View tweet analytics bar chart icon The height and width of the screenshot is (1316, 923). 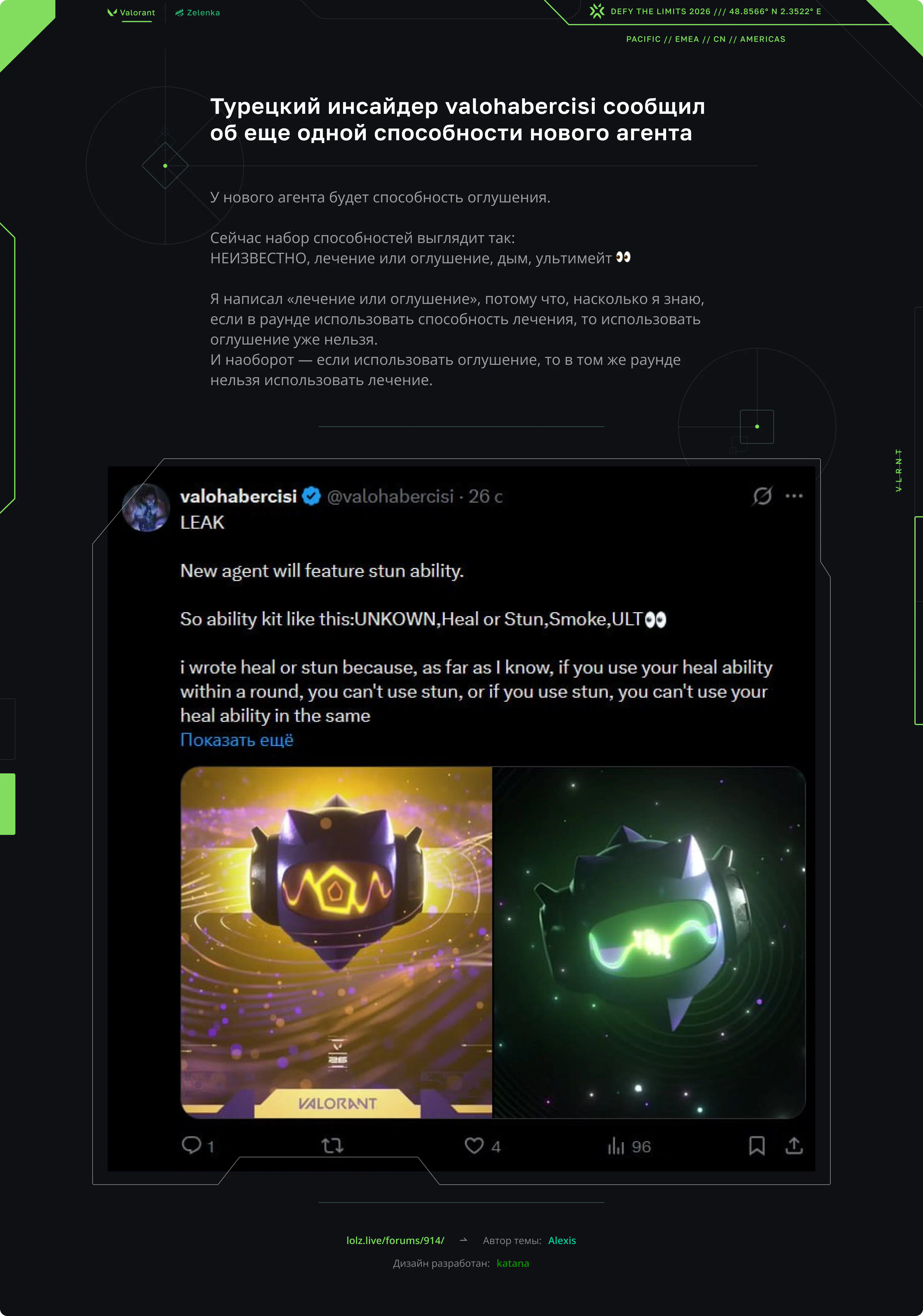[616, 1146]
